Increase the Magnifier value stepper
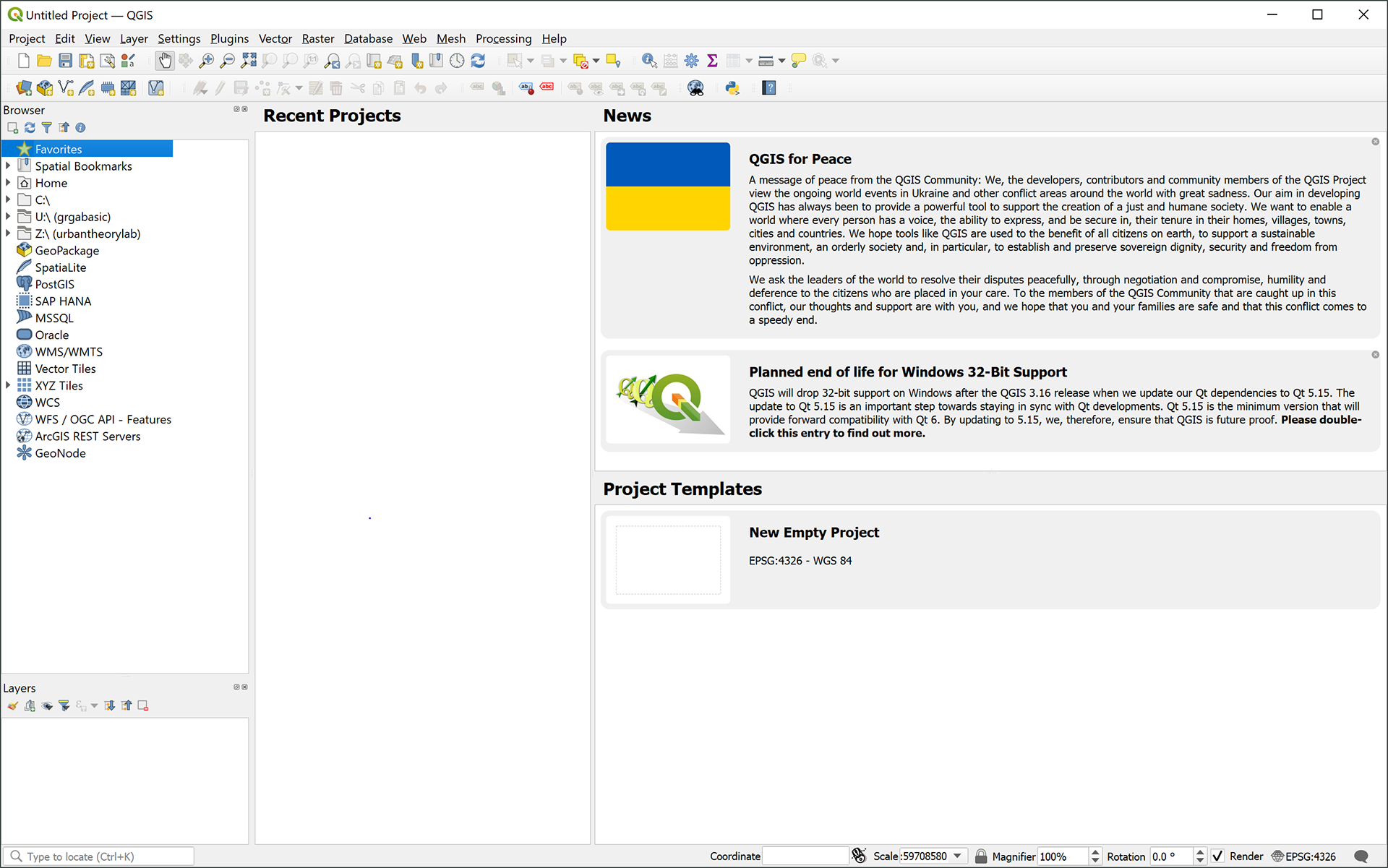 [x=1095, y=852]
